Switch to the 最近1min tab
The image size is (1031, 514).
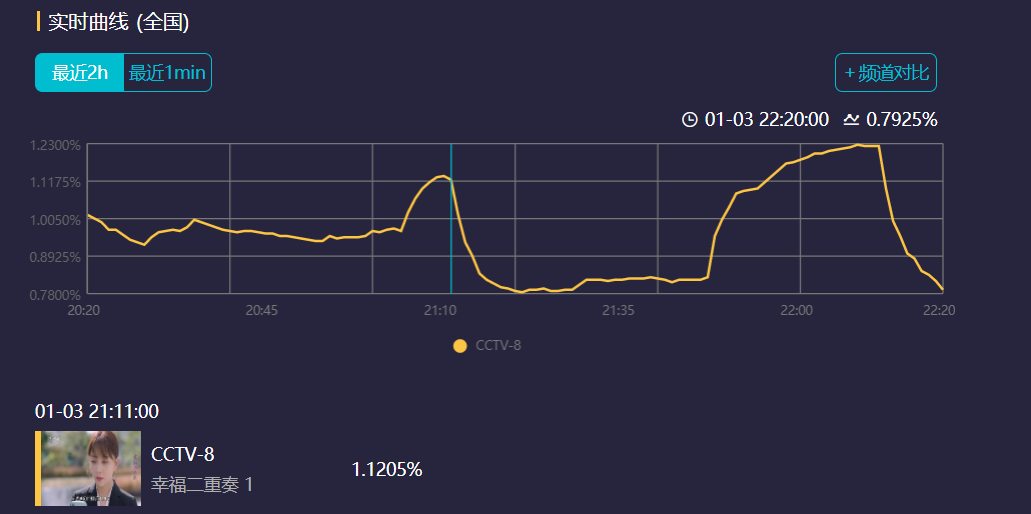click(168, 73)
